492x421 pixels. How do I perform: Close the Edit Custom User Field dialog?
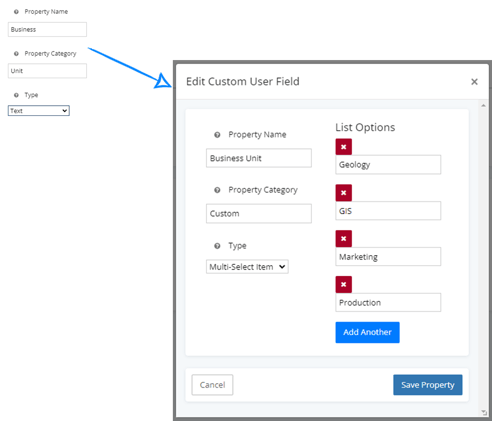(474, 82)
